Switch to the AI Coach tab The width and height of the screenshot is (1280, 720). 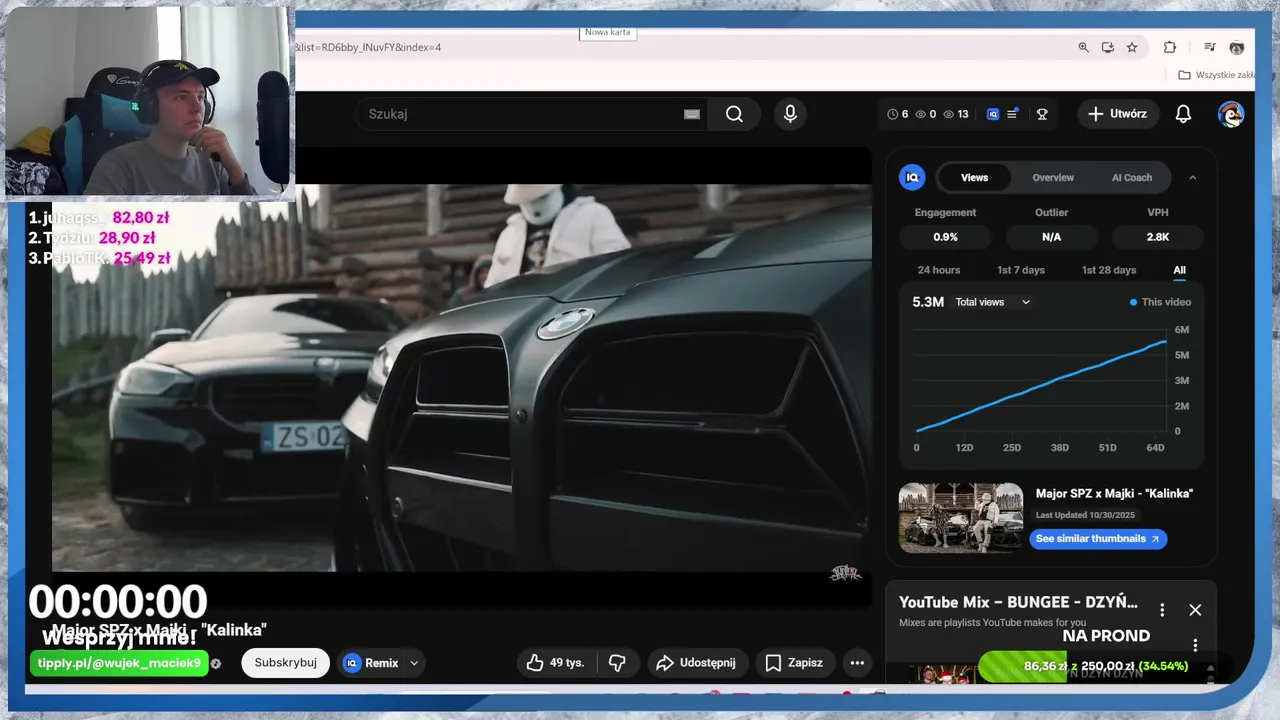(x=1132, y=177)
